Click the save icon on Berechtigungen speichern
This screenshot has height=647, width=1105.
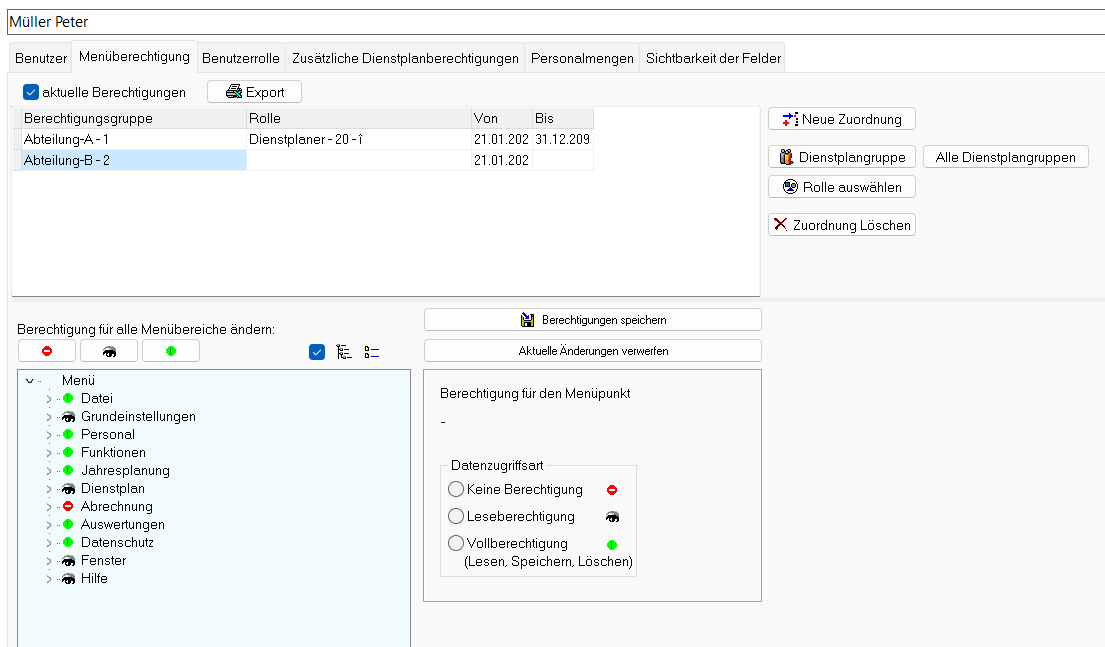click(x=529, y=319)
